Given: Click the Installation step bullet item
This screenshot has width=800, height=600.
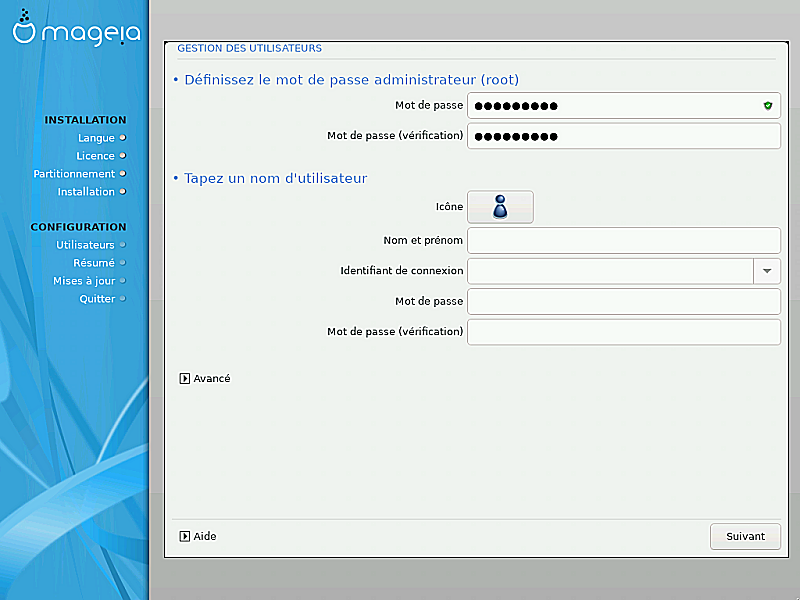Looking at the screenshot, I should click(x=86, y=192).
